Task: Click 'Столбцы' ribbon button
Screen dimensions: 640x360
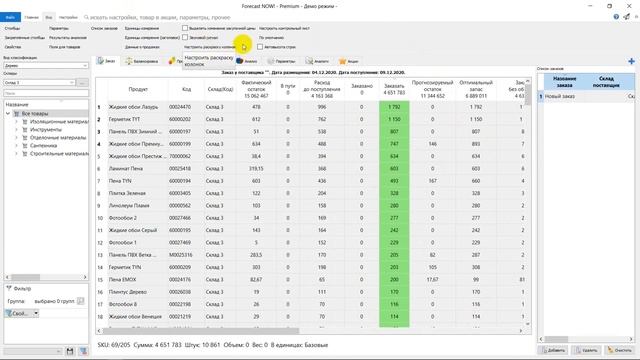Action: tap(12, 29)
